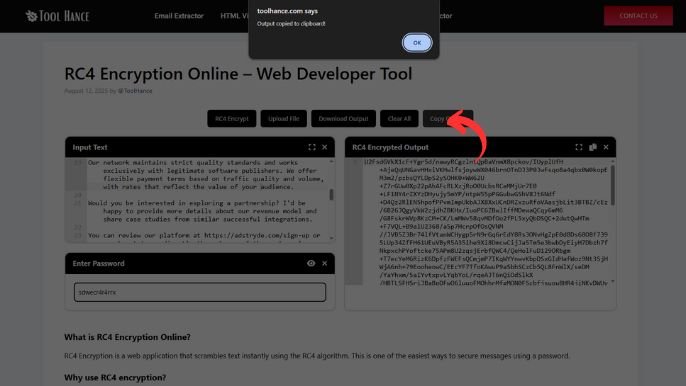
Task: Click the 'toolhance.com says' dialog title
Action: [x=287, y=11]
